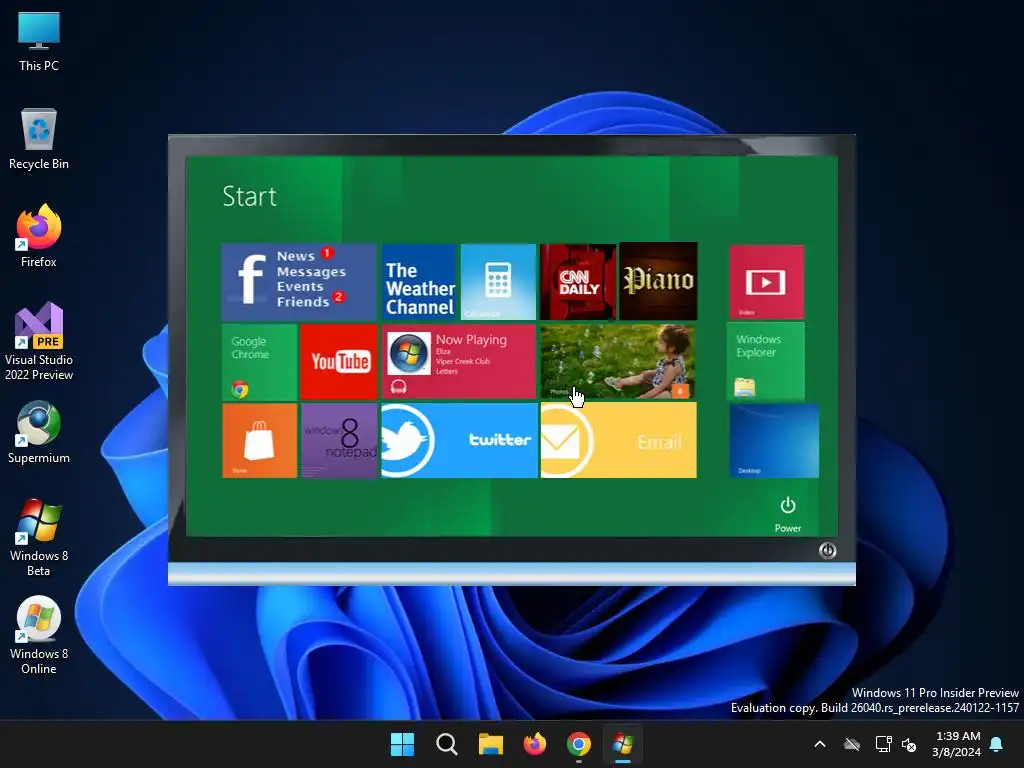Viewport: 1024px width, 768px height.
Task: Open the notifications bell icon
Action: (x=997, y=744)
